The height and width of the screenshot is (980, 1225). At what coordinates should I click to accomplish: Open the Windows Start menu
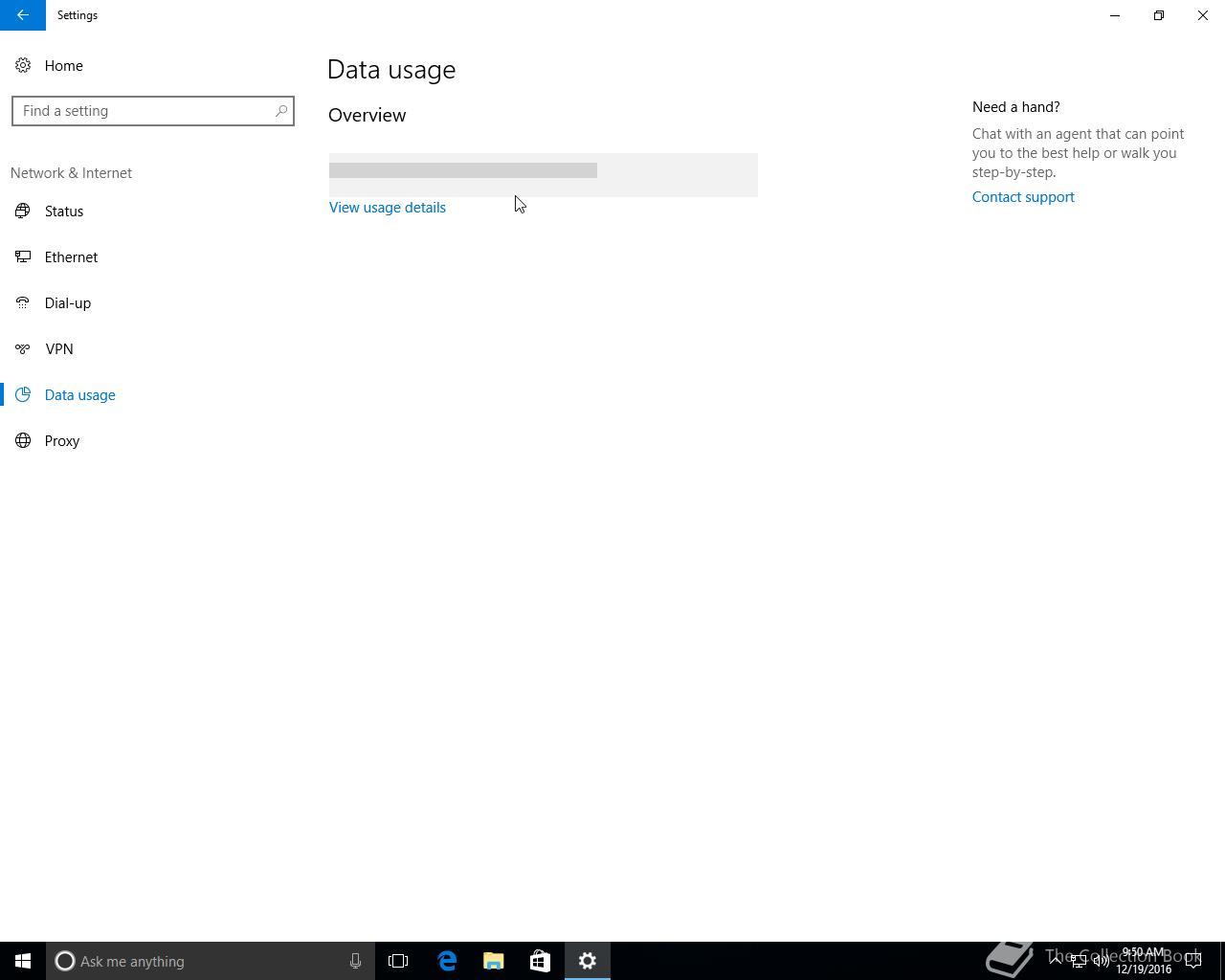tap(23, 961)
